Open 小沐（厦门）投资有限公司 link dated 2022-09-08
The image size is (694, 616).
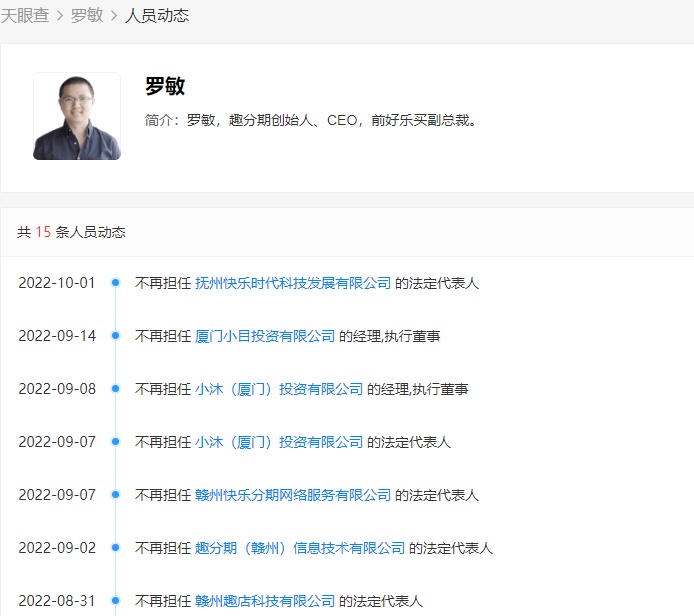tap(279, 389)
